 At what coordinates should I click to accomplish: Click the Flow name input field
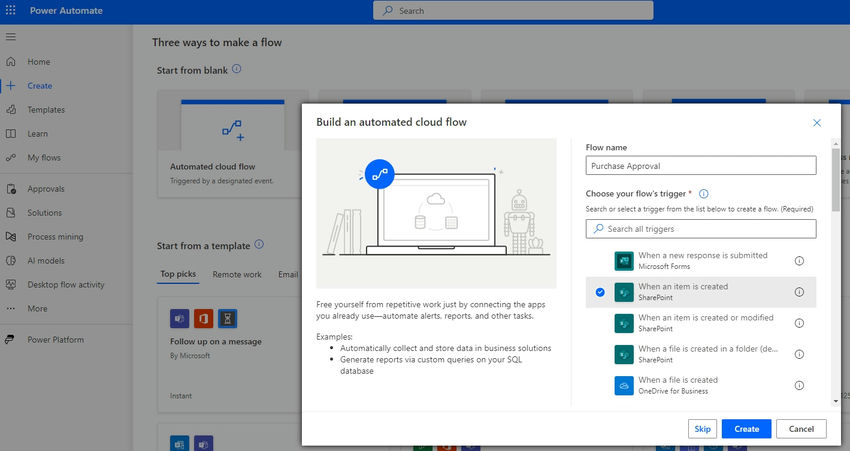[x=700, y=166]
